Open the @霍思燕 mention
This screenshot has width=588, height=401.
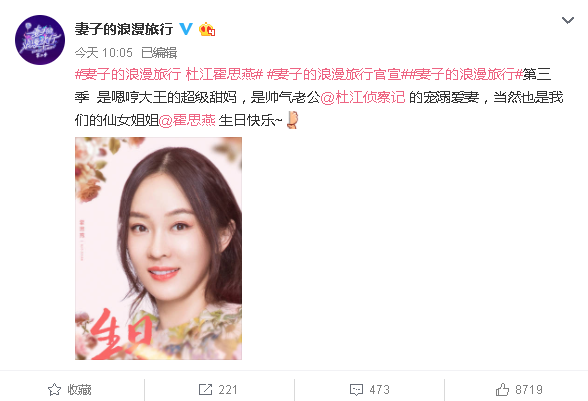coord(187,120)
